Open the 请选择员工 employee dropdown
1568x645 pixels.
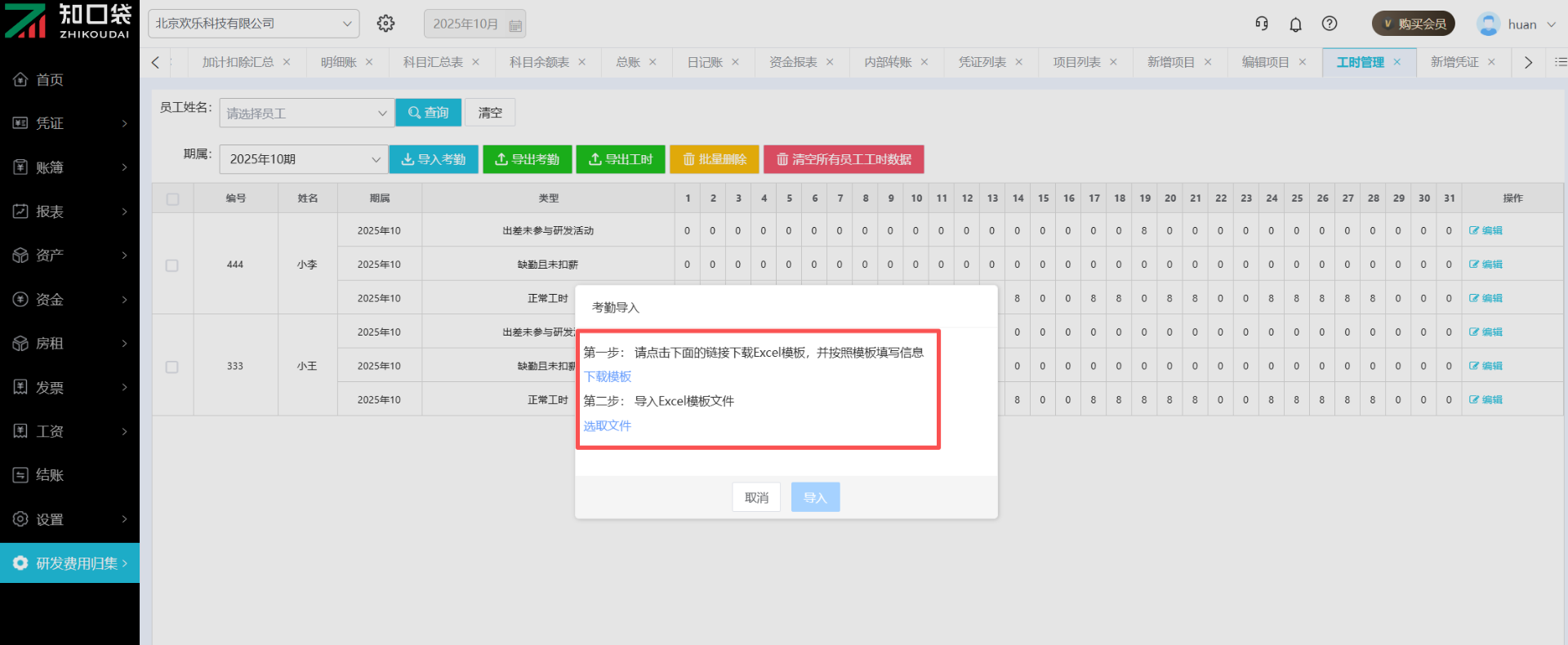pyautogui.click(x=306, y=113)
